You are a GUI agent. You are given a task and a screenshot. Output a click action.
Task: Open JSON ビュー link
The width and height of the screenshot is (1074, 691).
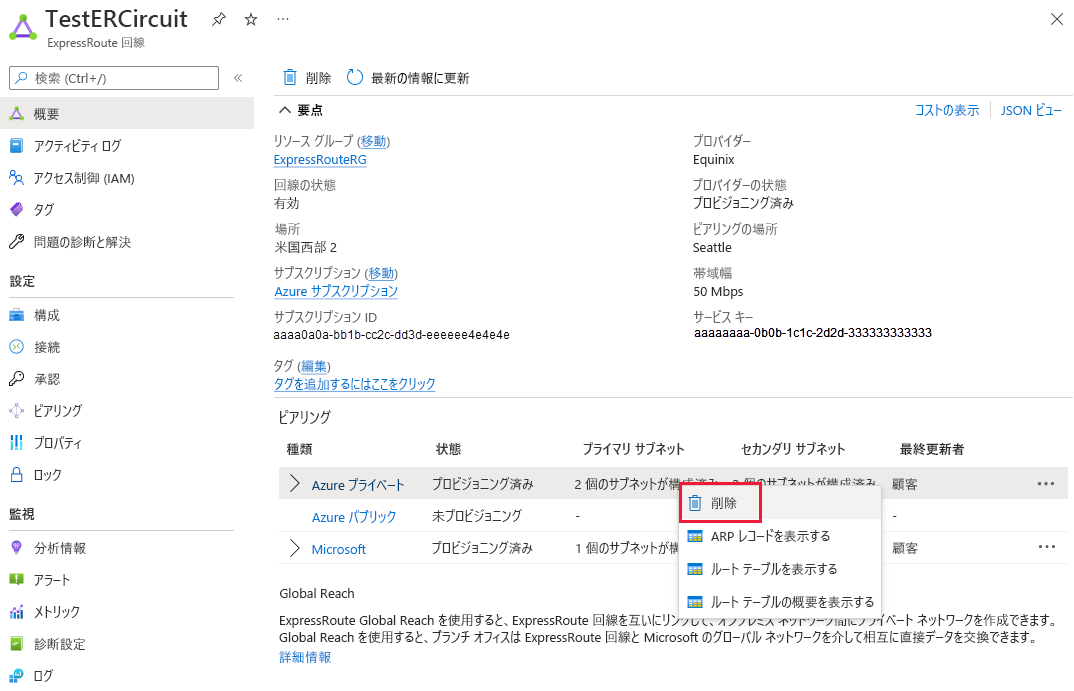tap(1031, 110)
